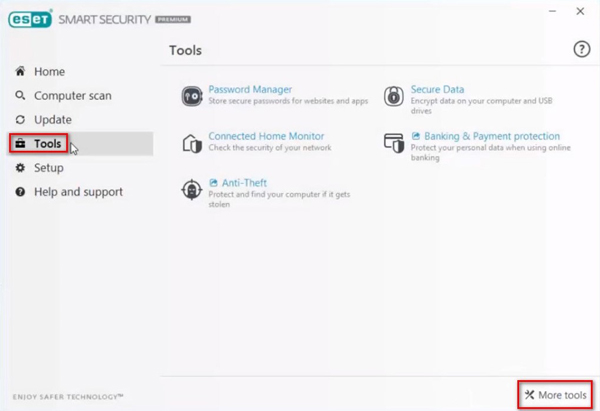
Task: Click the Password Manager safe icon
Action: (192, 96)
